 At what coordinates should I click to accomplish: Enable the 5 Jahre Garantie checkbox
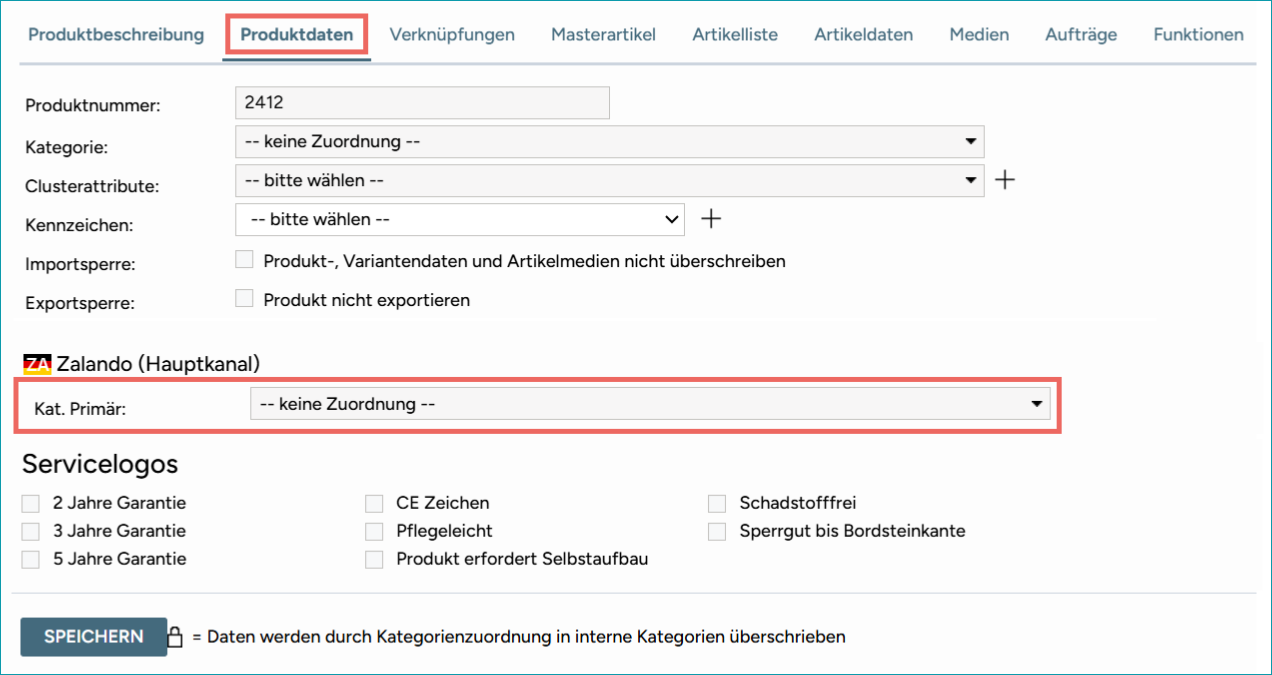click(x=31, y=559)
